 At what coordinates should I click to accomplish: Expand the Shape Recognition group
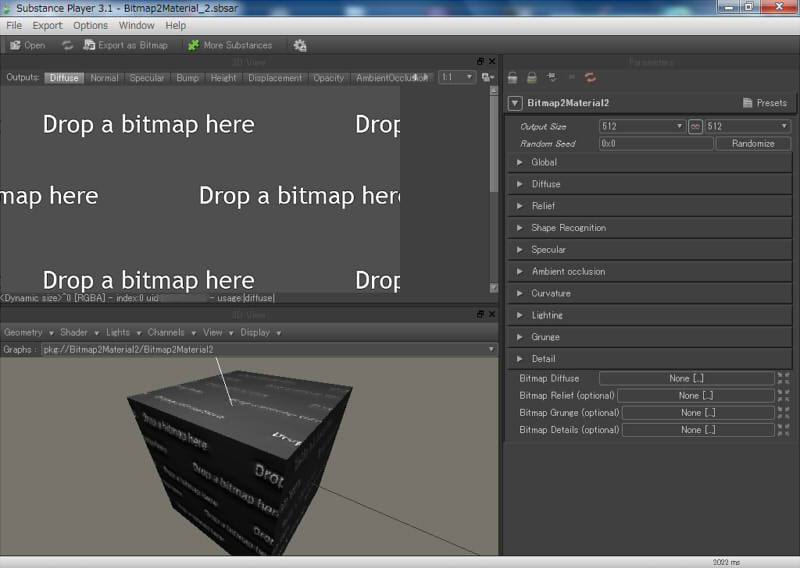[x=649, y=228]
